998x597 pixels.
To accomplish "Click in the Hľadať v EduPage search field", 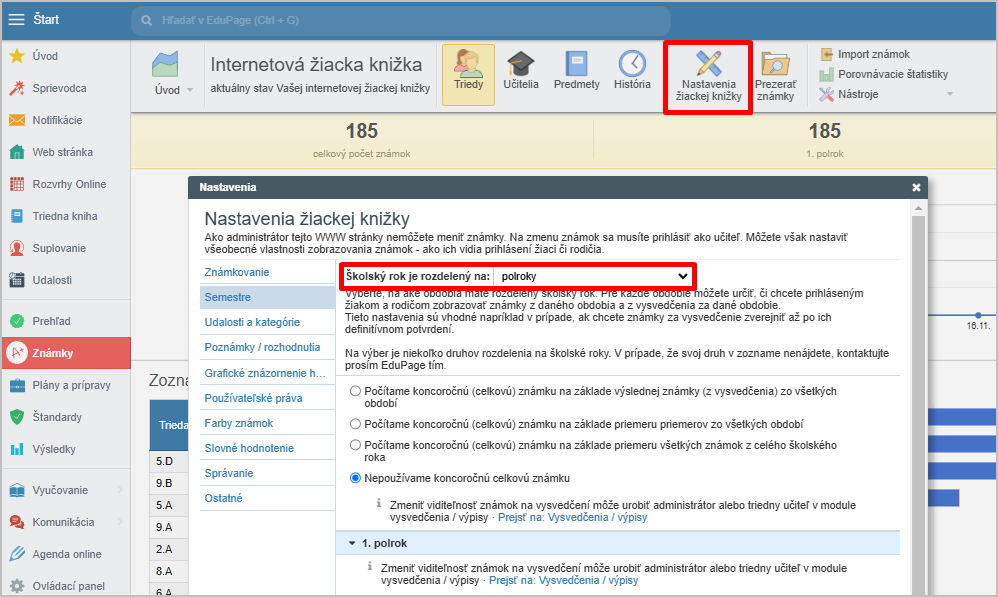I will 401,20.
